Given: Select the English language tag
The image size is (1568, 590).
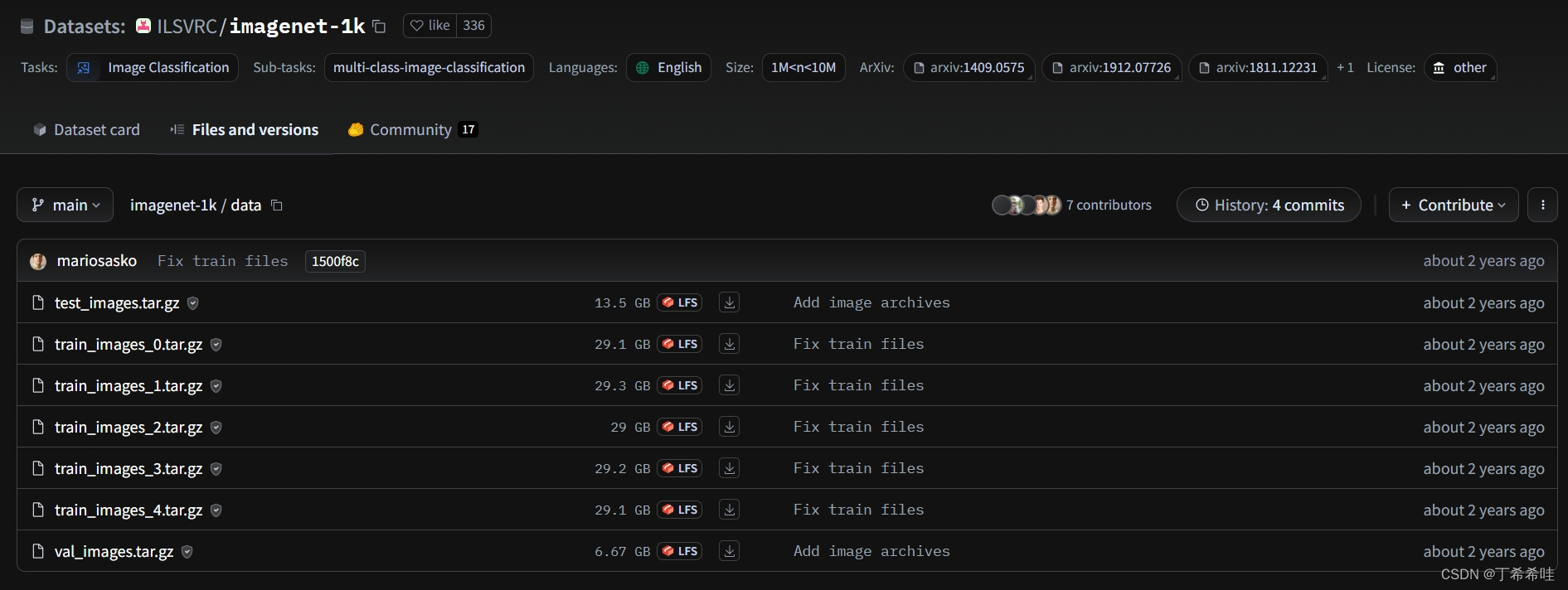Looking at the screenshot, I should (x=668, y=68).
